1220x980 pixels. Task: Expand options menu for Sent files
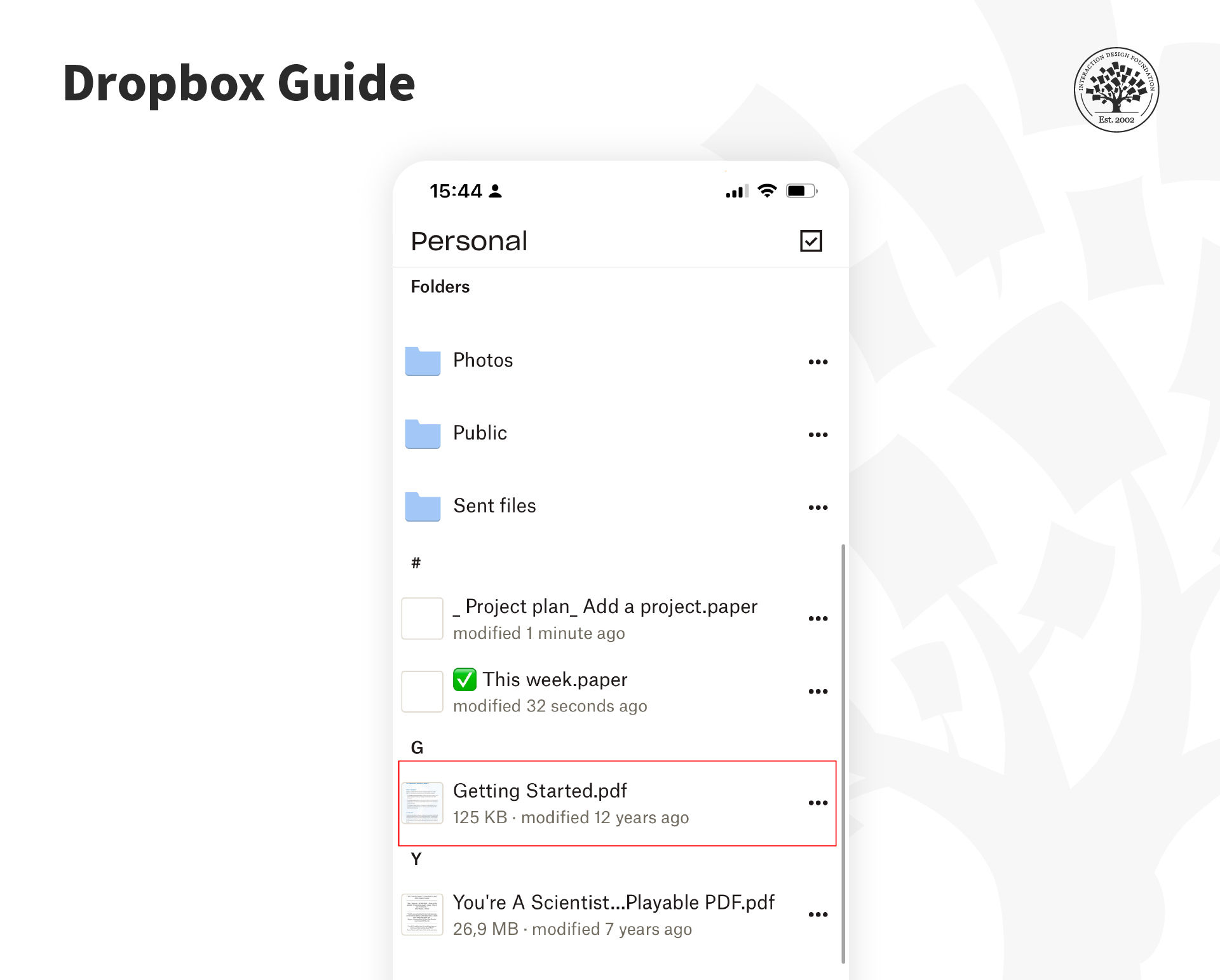point(820,504)
